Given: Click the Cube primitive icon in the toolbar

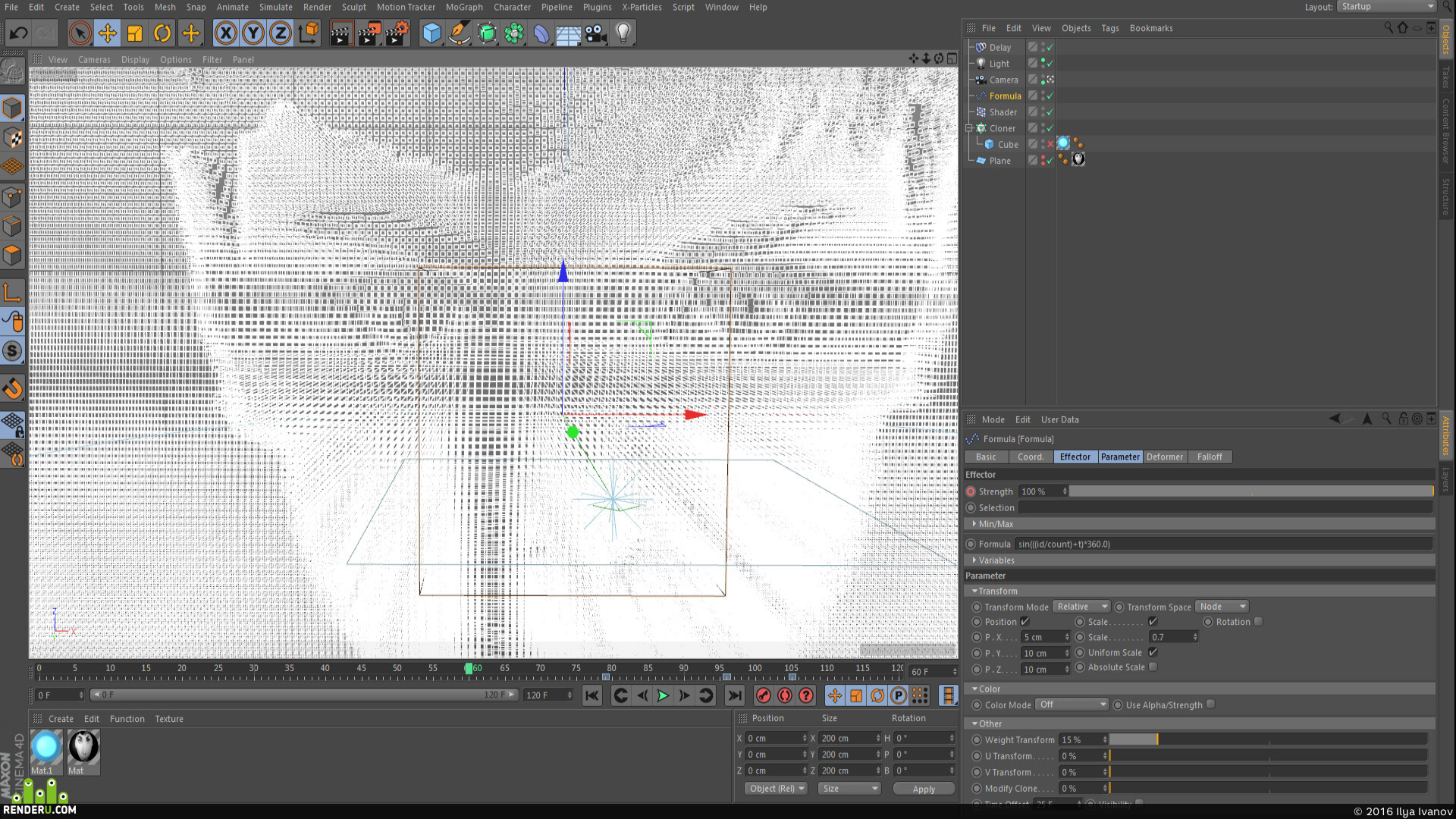Looking at the screenshot, I should click(x=431, y=33).
